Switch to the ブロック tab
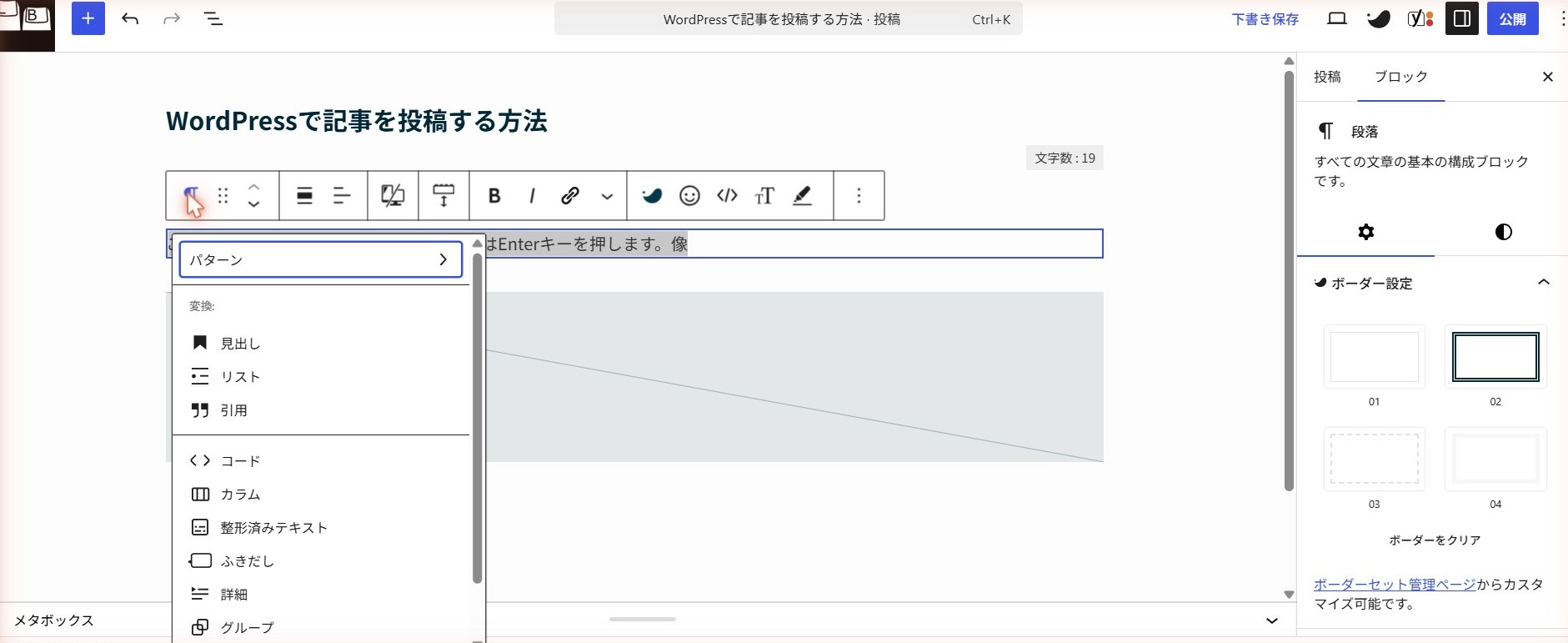1568x643 pixels. pyautogui.click(x=1401, y=77)
